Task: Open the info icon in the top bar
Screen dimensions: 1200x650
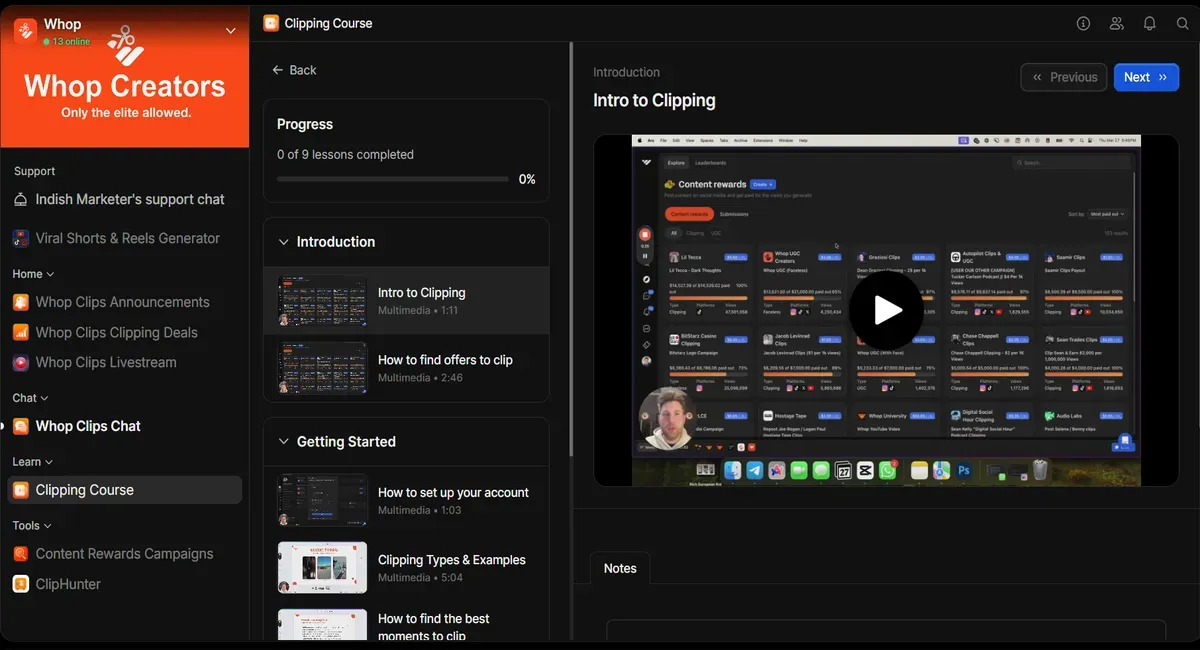Action: tap(1083, 23)
